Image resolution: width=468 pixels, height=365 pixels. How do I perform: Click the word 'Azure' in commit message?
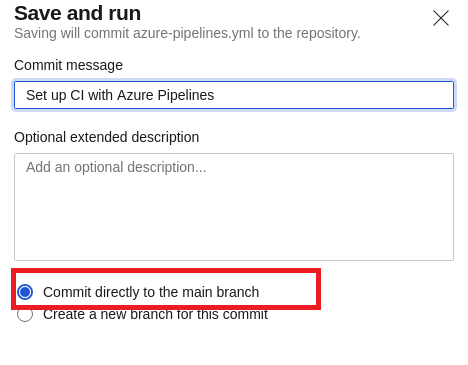[135, 95]
